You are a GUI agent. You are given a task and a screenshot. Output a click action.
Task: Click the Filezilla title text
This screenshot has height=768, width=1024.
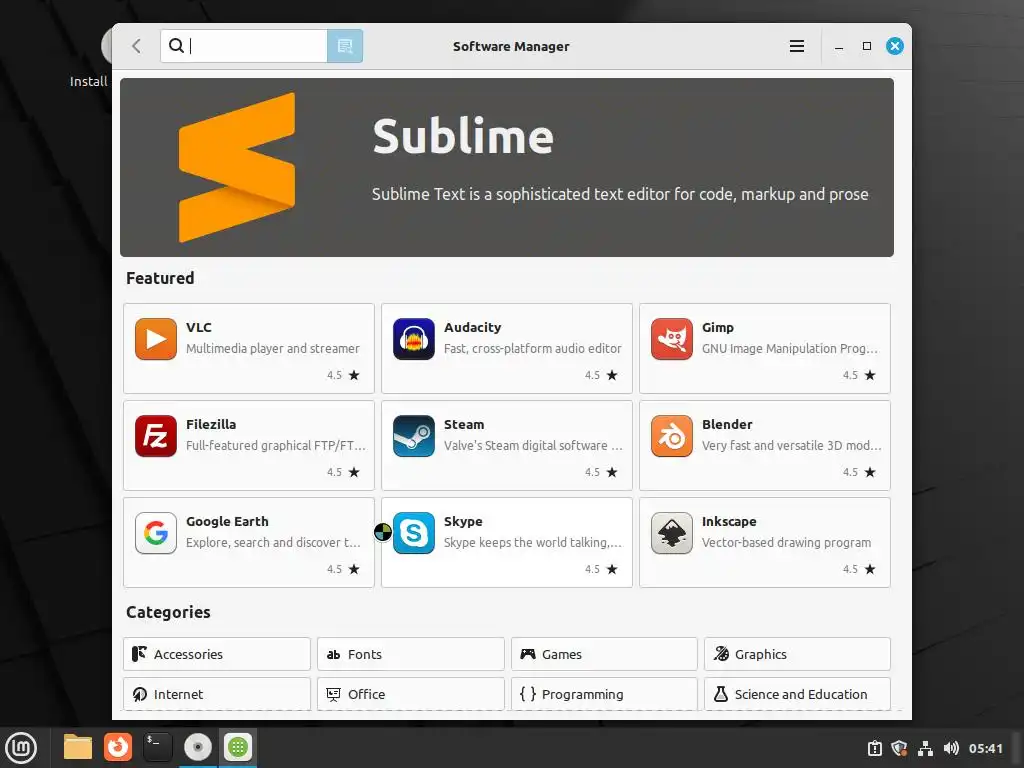click(211, 424)
